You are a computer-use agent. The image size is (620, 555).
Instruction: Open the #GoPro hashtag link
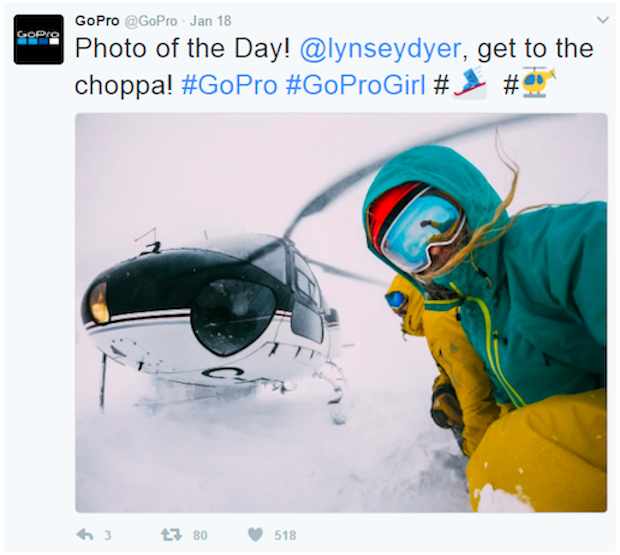point(229,85)
